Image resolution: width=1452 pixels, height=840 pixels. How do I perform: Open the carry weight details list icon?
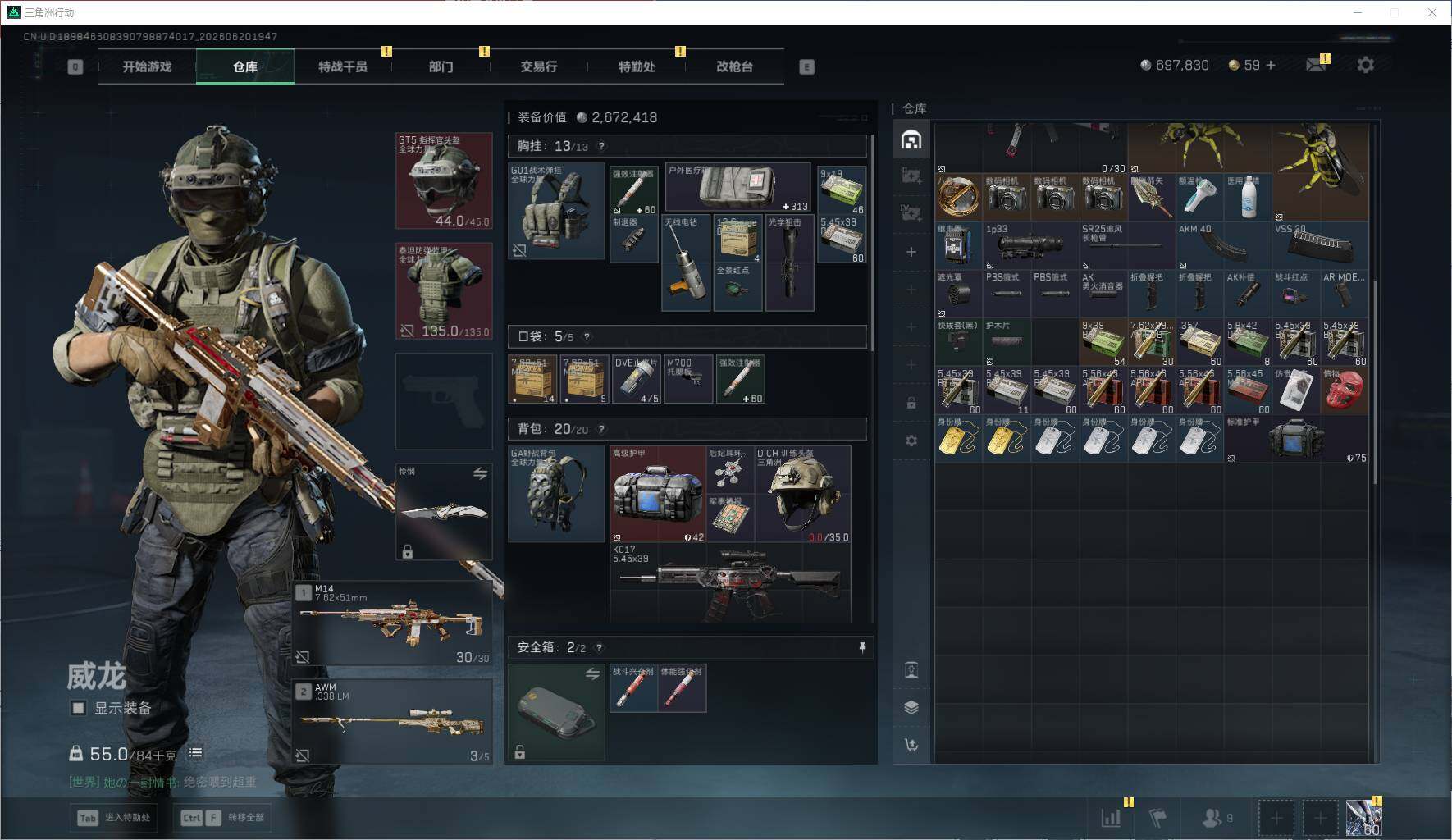coord(195,753)
